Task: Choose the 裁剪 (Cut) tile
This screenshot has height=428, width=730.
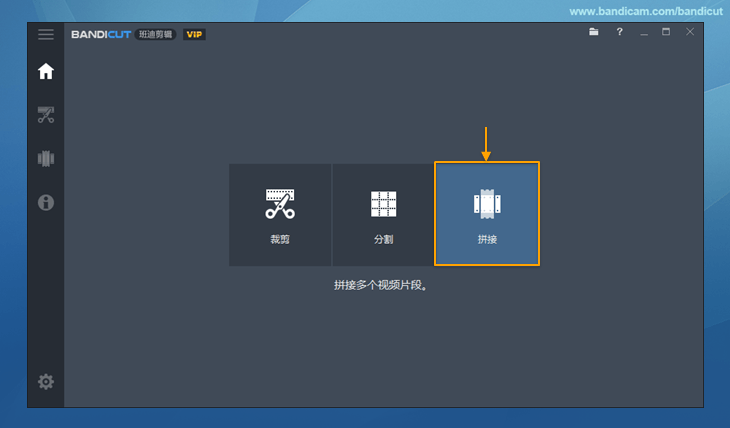Action: pos(280,215)
